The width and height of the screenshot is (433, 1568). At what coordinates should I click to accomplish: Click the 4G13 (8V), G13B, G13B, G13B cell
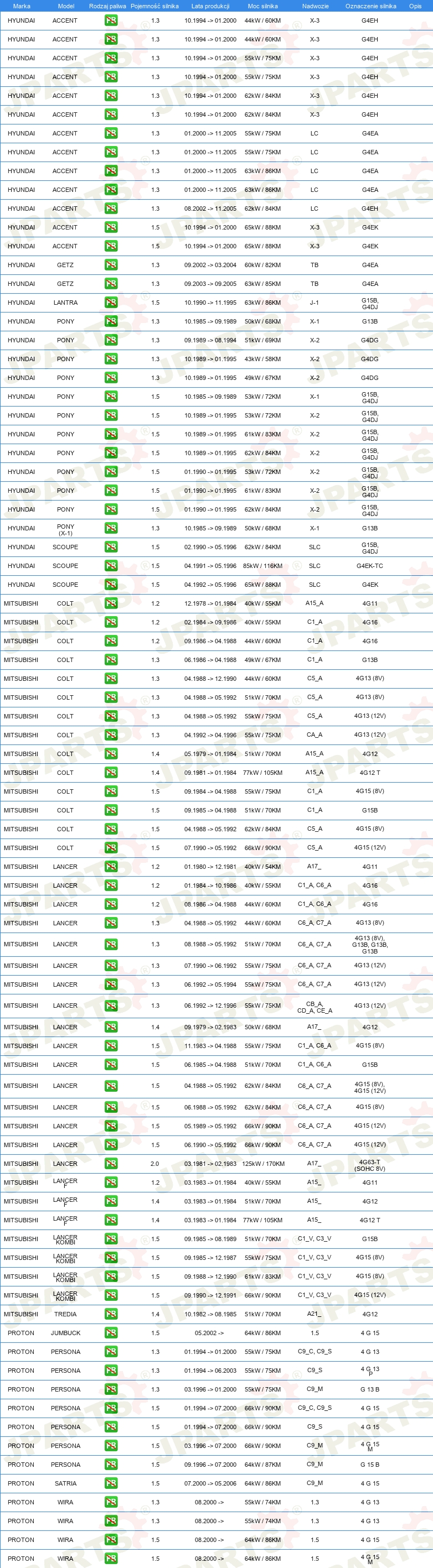point(370,945)
